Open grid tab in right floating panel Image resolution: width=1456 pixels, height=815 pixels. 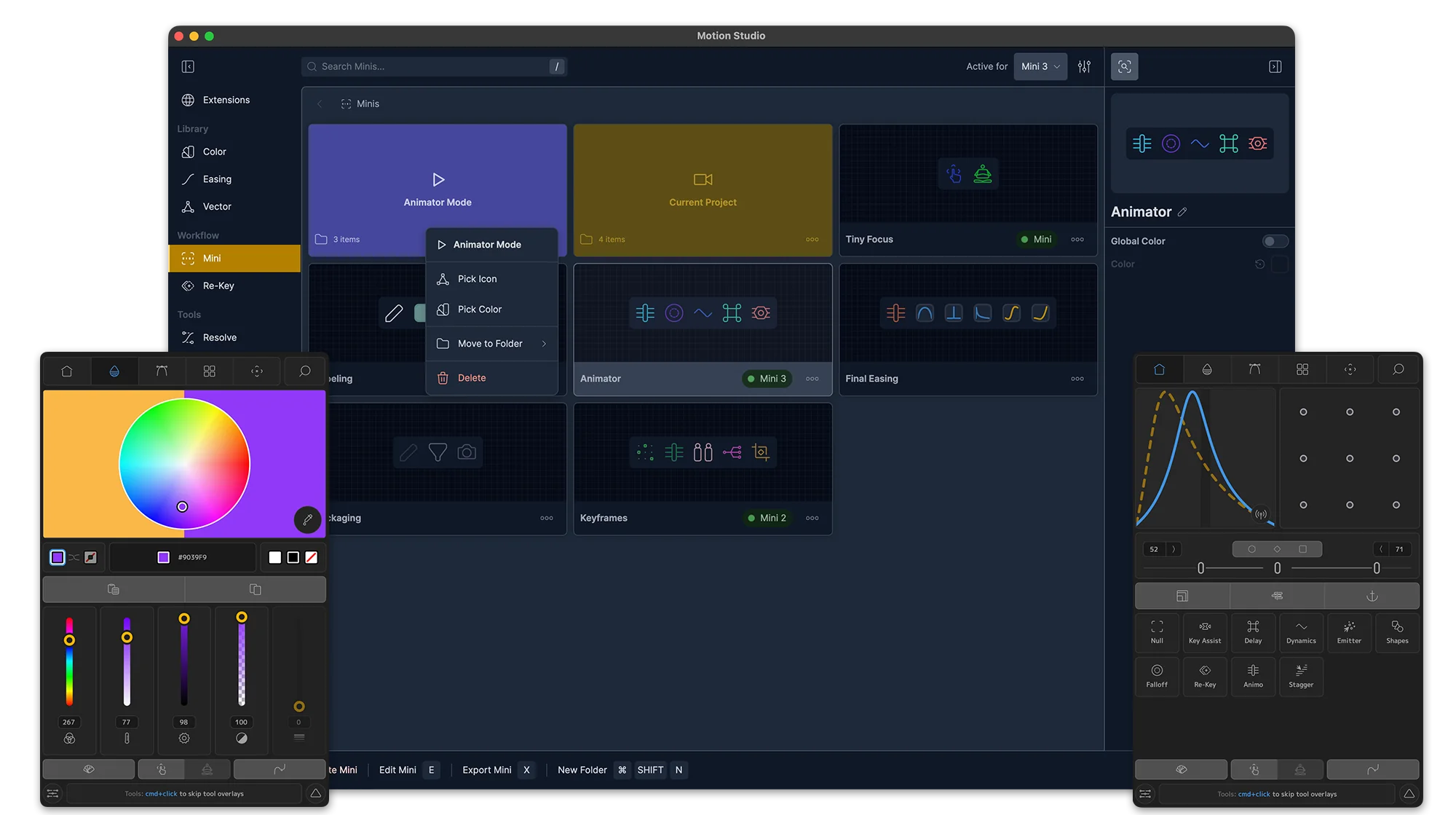[1302, 370]
